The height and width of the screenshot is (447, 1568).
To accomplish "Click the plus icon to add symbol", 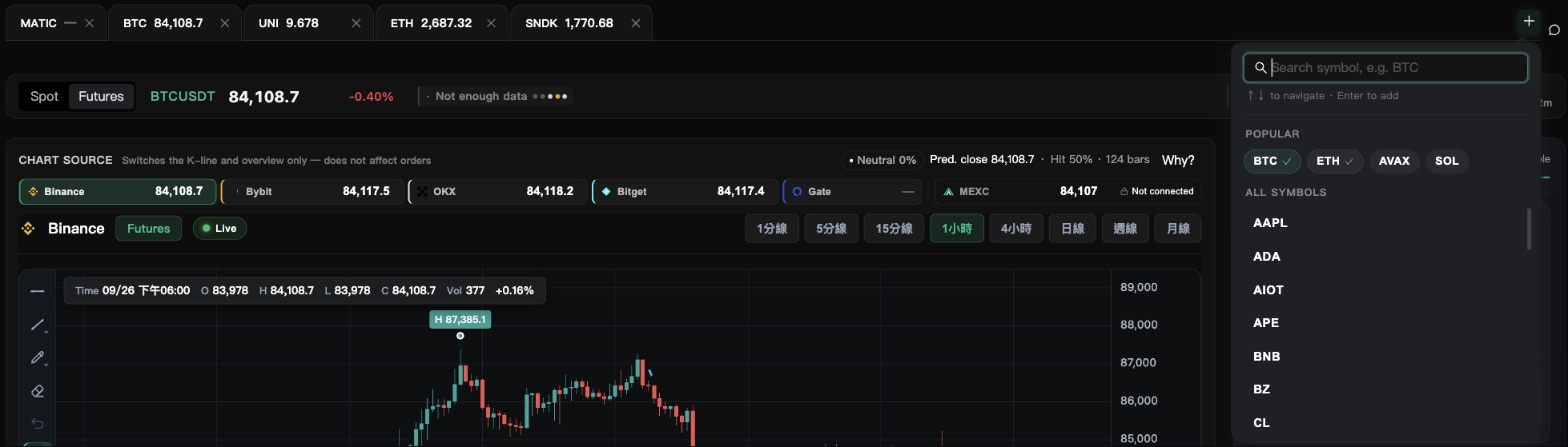I will 1528,21.
